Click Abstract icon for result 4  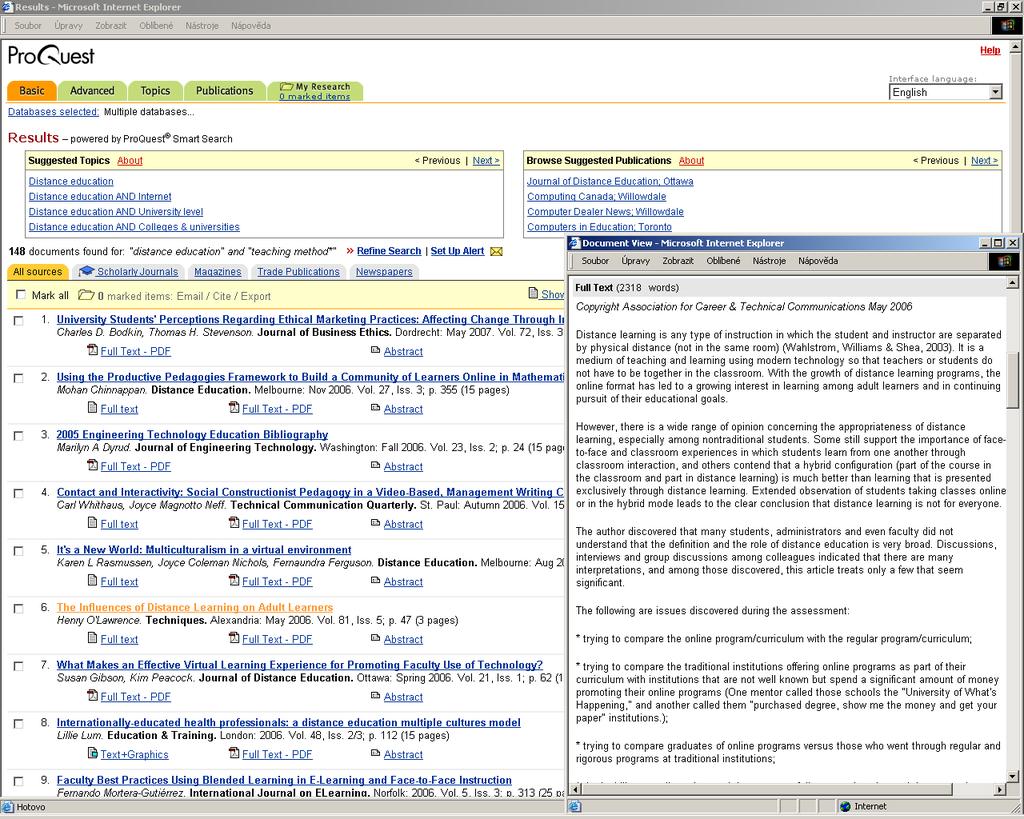pyautogui.click(x=376, y=522)
